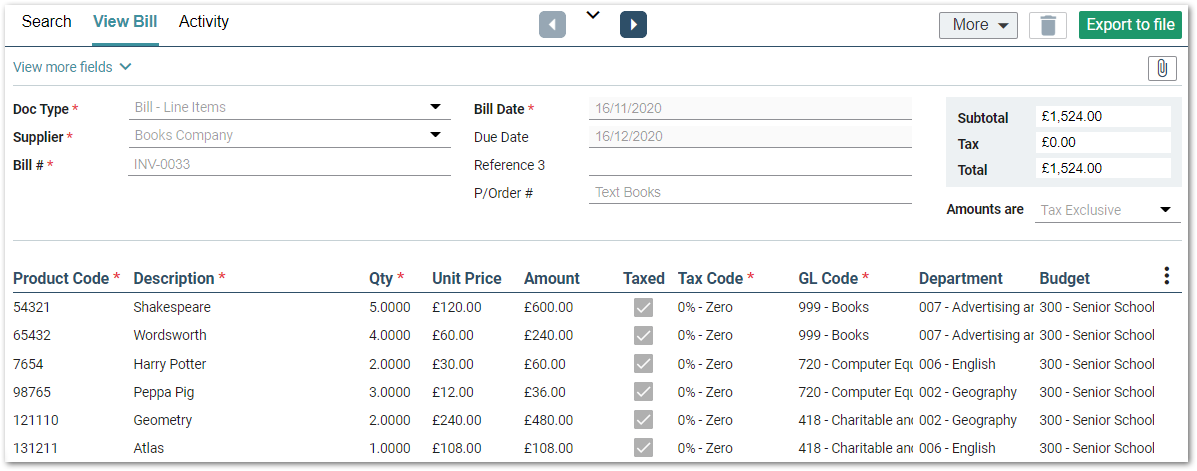Switch to the Search tab

(46, 22)
